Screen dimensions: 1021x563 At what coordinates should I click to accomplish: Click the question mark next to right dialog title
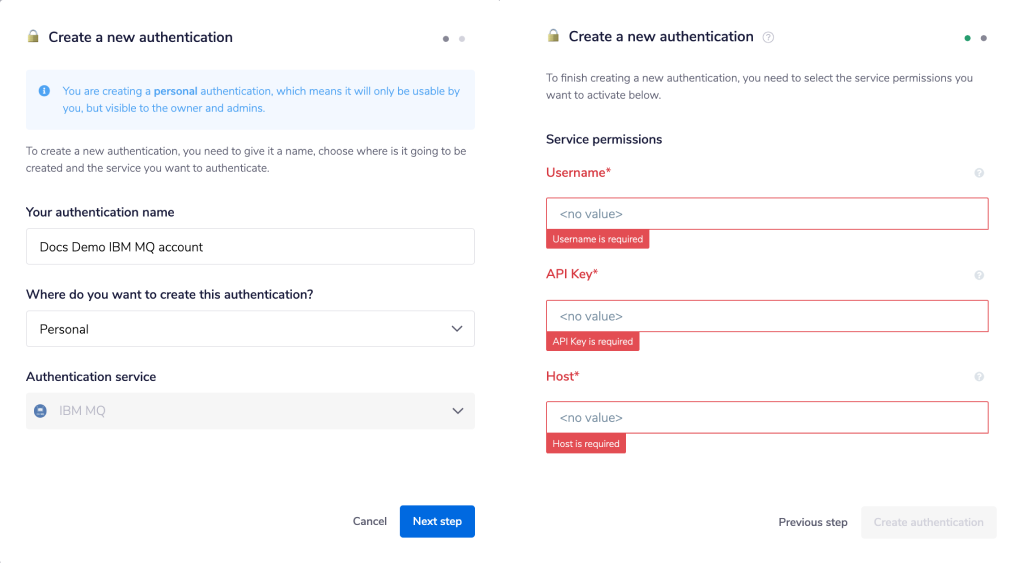click(x=768, y=38)
